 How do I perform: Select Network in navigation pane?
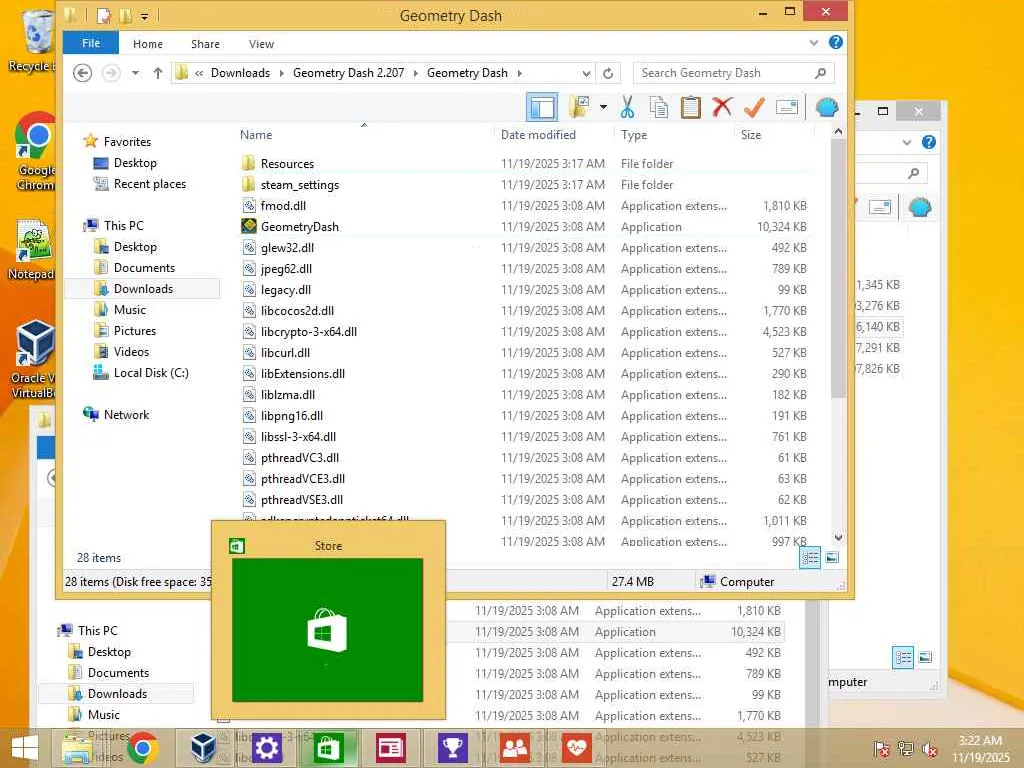tap(126, 415)
